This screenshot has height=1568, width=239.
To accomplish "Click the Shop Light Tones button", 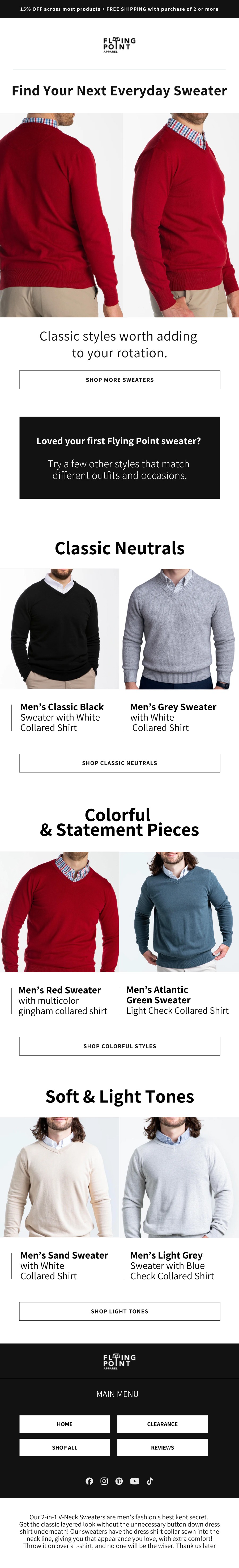I will [x=119, y=1311].
